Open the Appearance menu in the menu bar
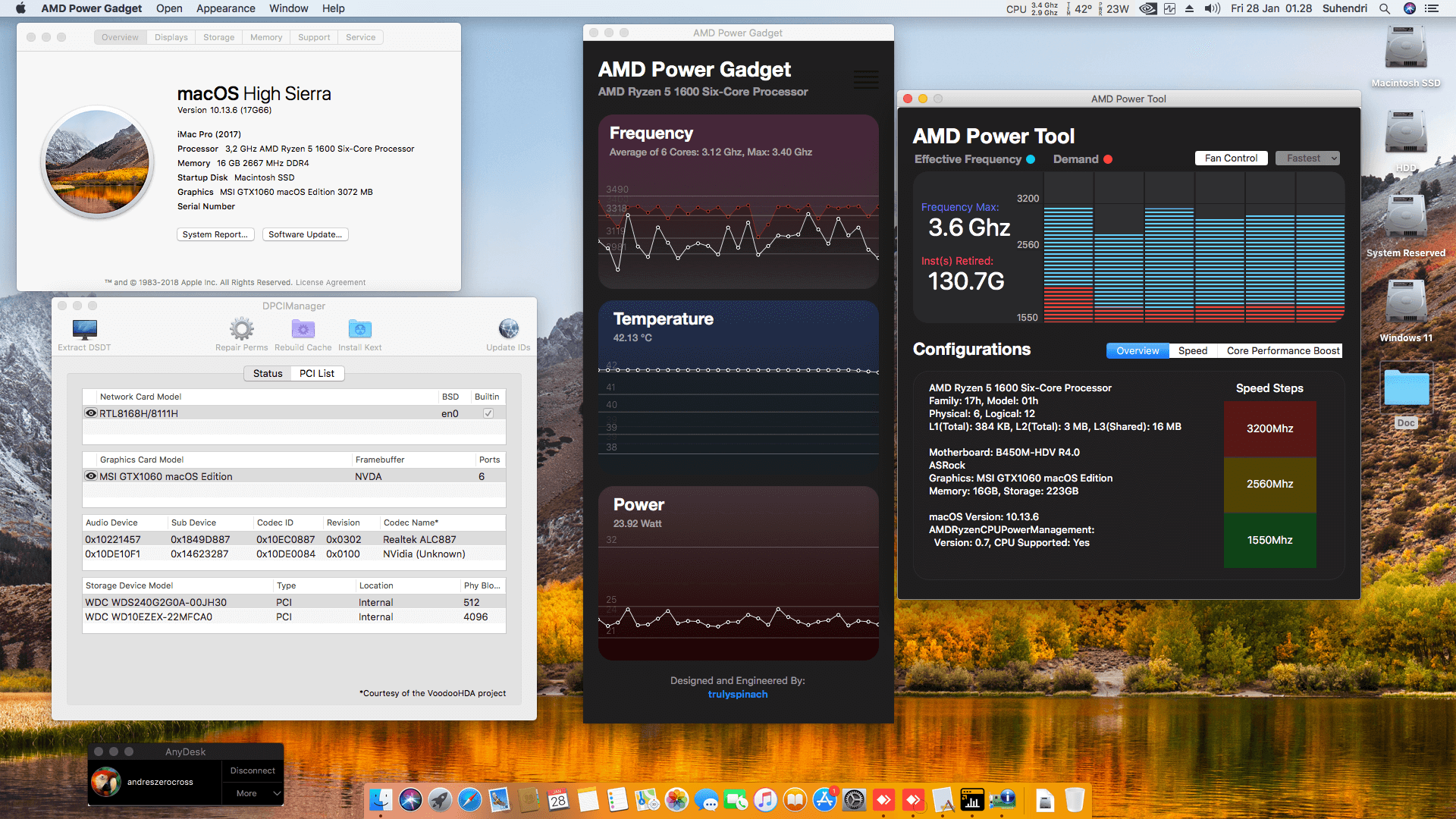 225,8
